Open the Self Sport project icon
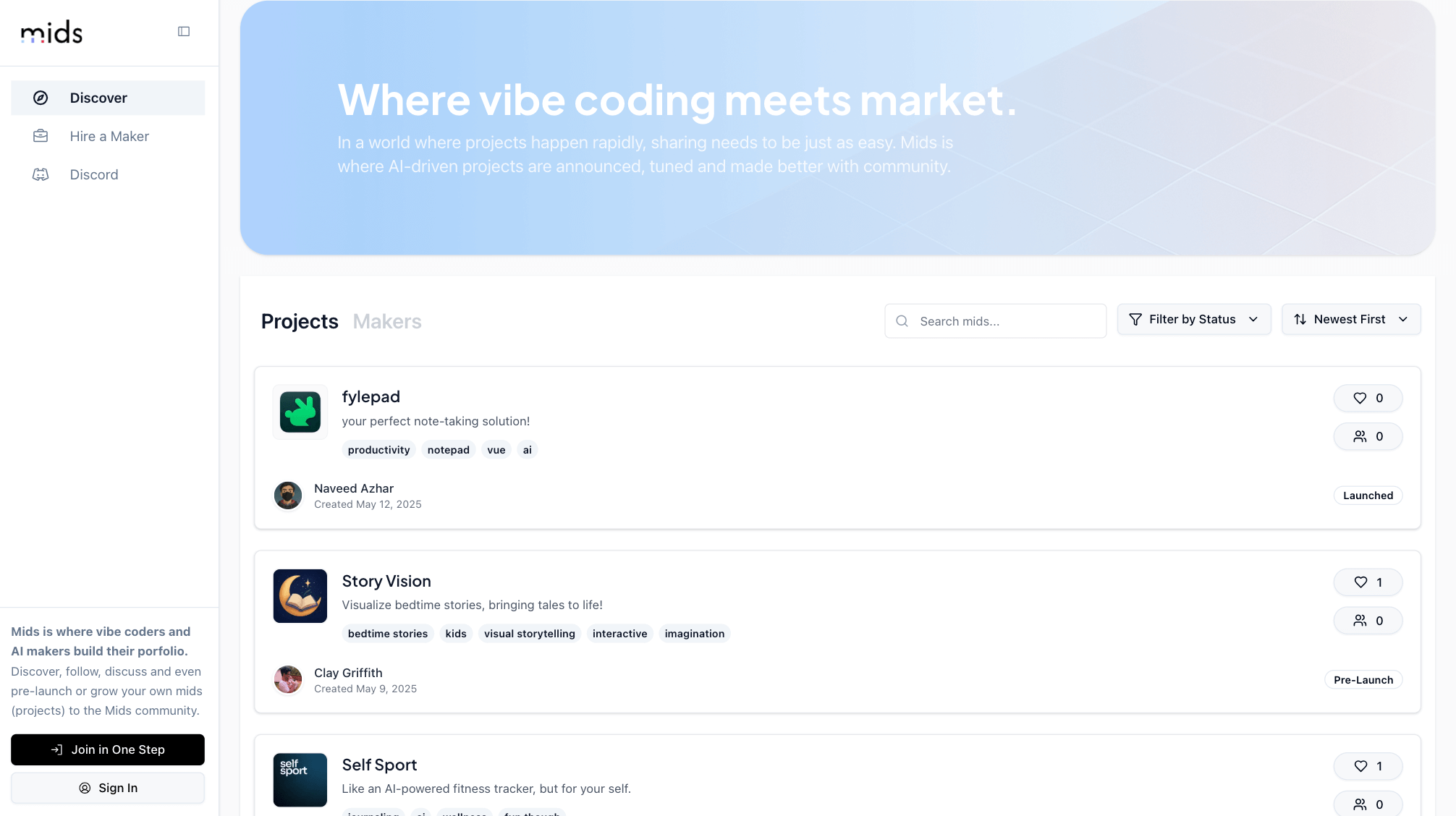Screen dimensions: 1456x816 [x=300, y=780]
